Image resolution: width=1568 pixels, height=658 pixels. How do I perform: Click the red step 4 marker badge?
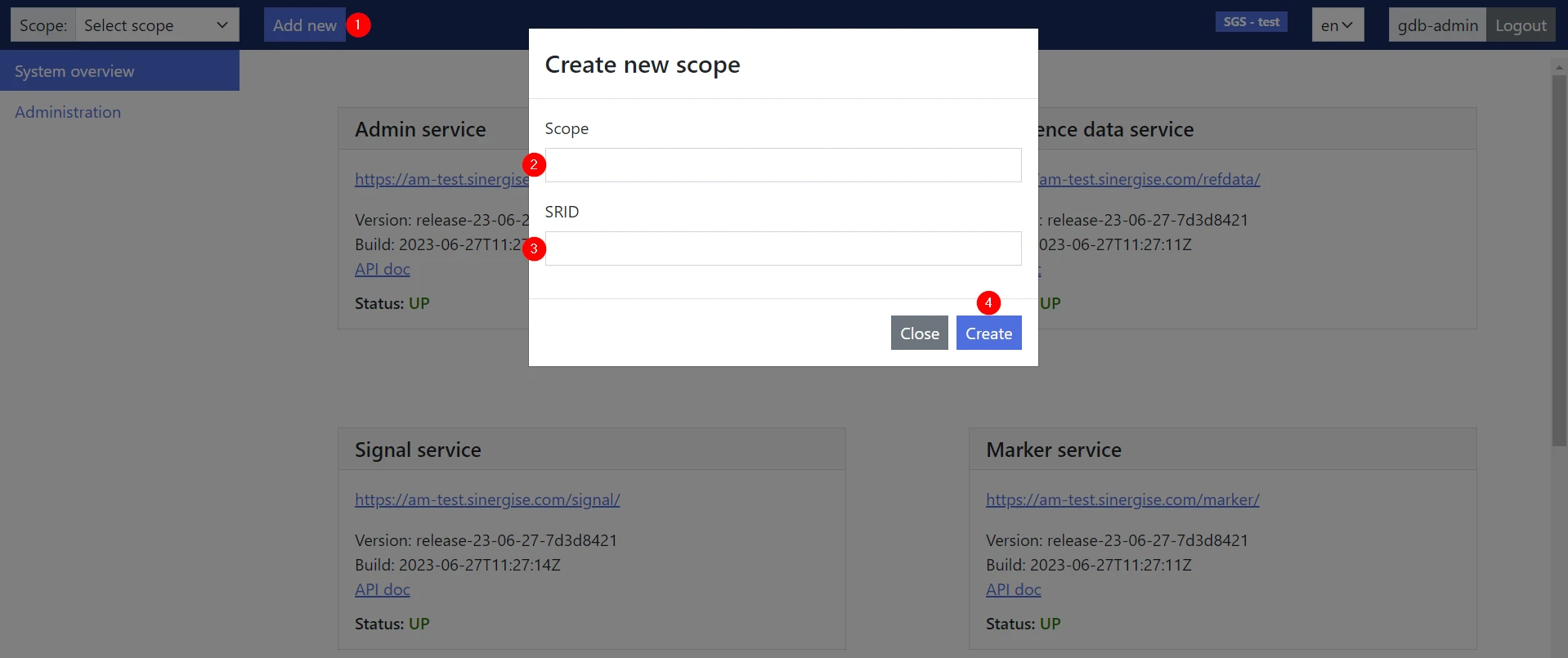(988, 303)
